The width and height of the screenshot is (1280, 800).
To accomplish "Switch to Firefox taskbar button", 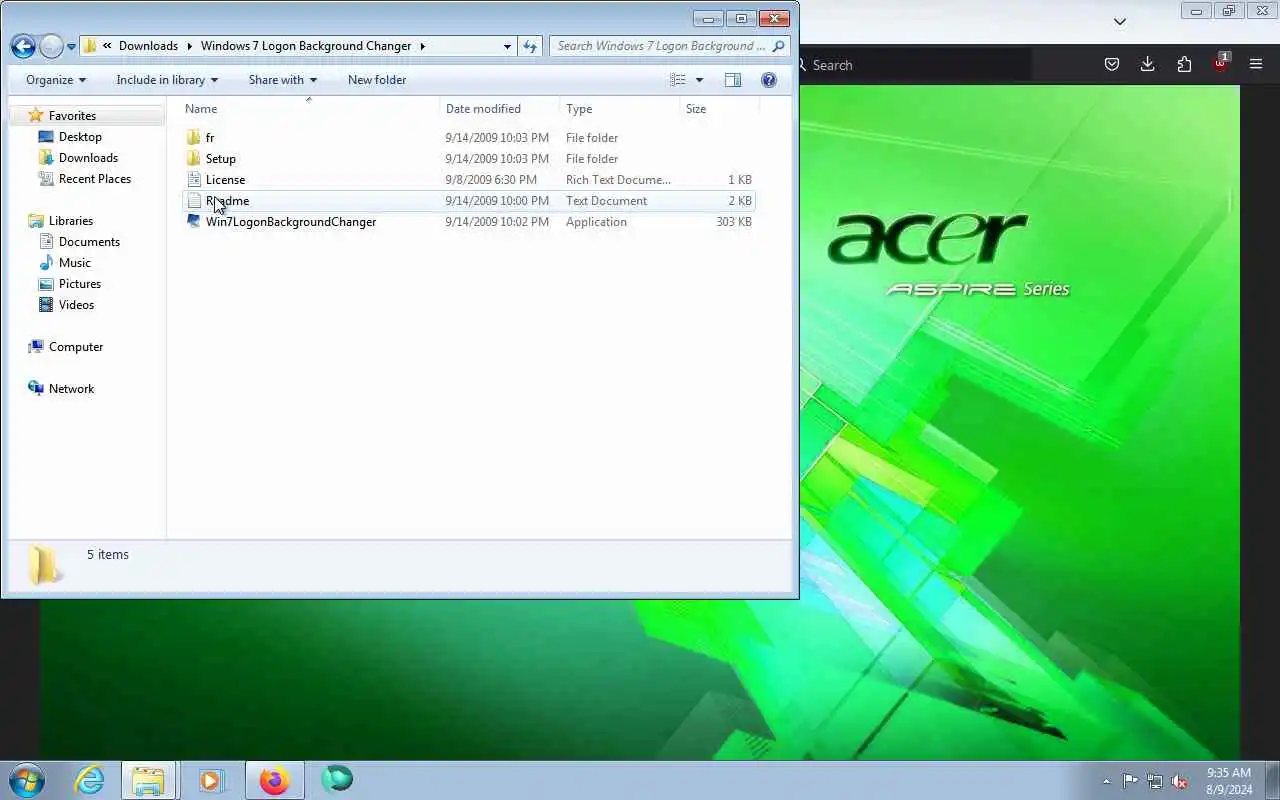I will [274, 780].
